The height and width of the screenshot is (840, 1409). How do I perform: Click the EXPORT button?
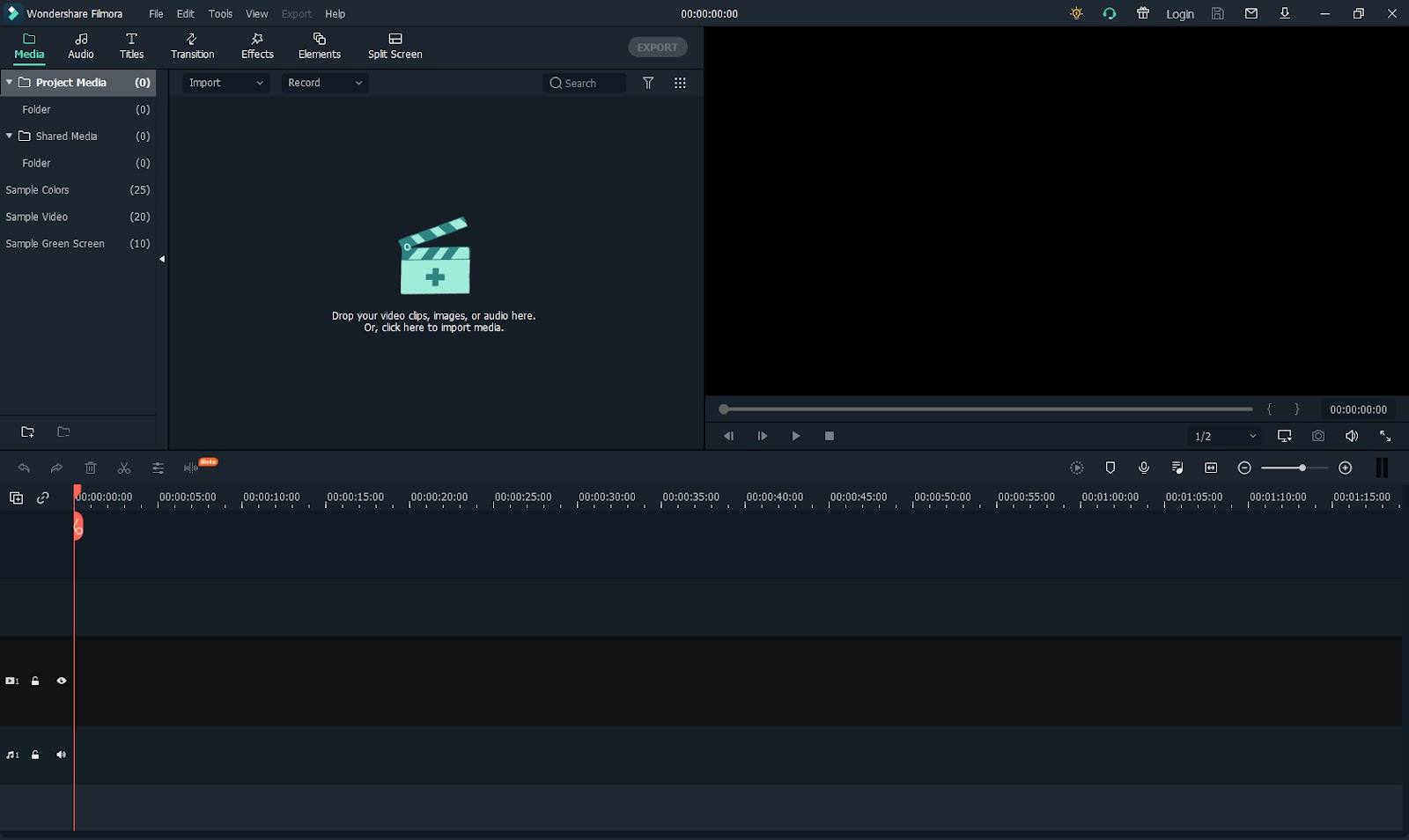[x=657, y=48]
